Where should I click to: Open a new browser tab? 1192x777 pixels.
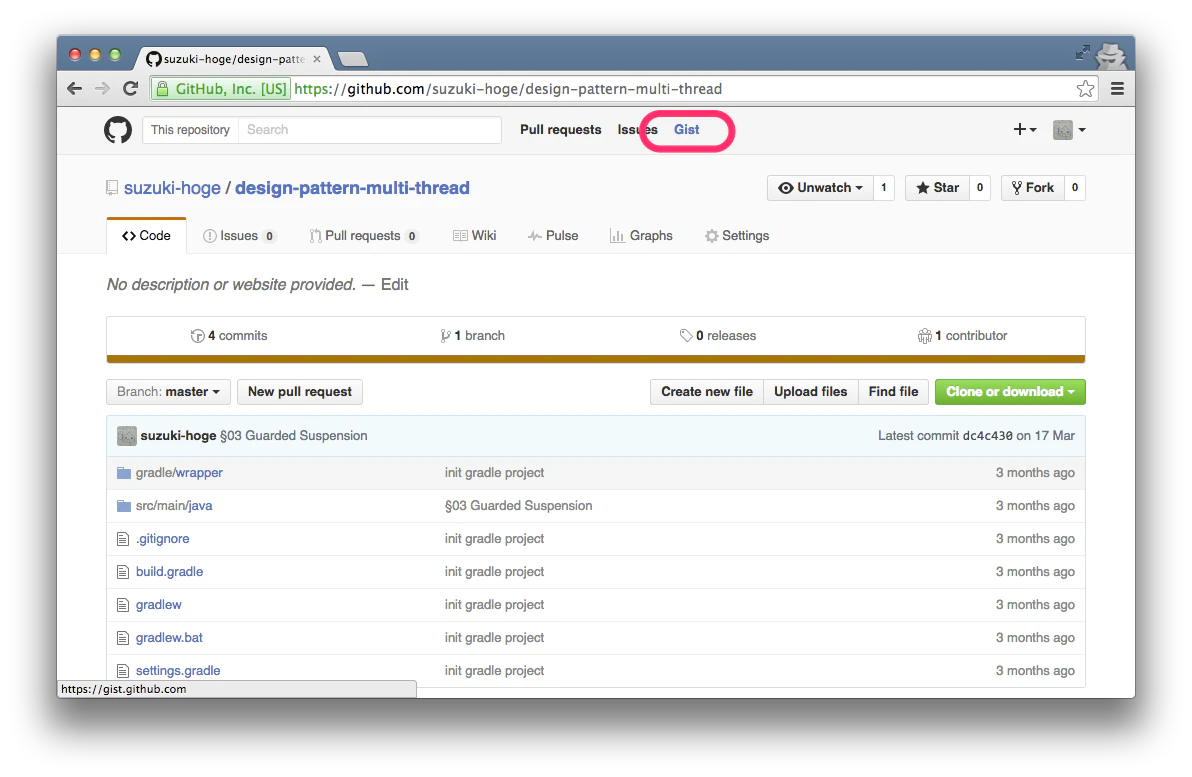pos(353,59)
